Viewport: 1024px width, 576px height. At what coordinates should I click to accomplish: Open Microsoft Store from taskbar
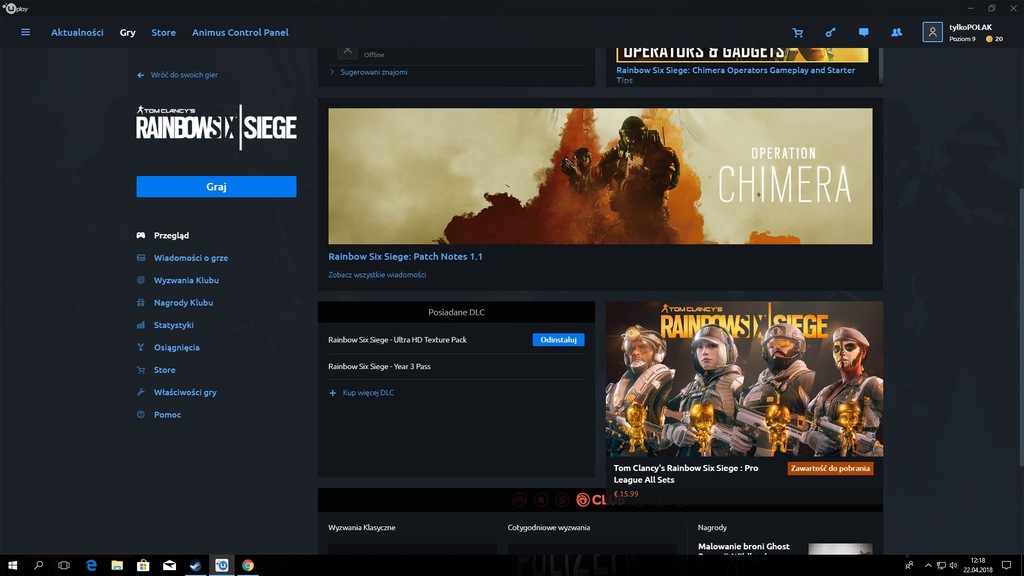click(143, 566)
